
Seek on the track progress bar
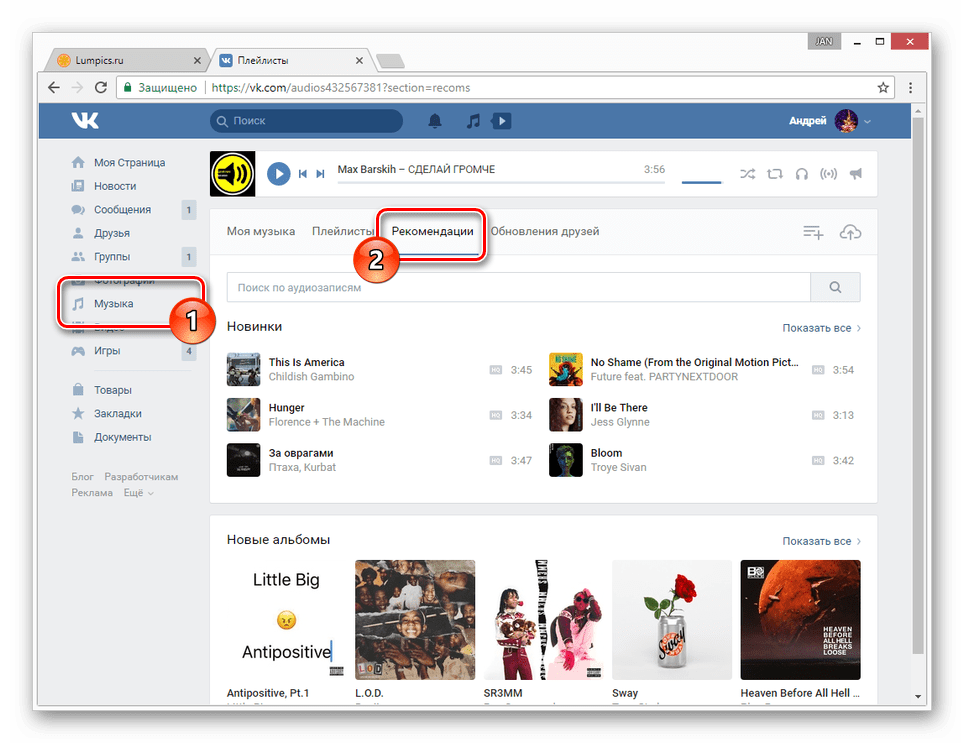[x=501, y=182]
